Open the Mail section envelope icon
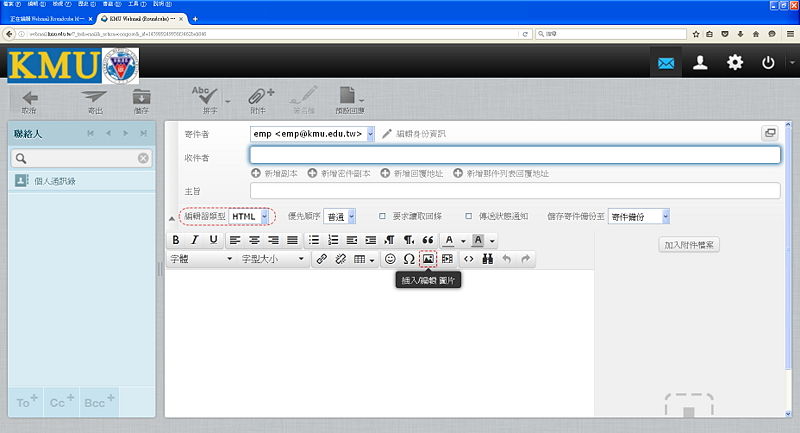The image size is (800, 433). point(666,63)
